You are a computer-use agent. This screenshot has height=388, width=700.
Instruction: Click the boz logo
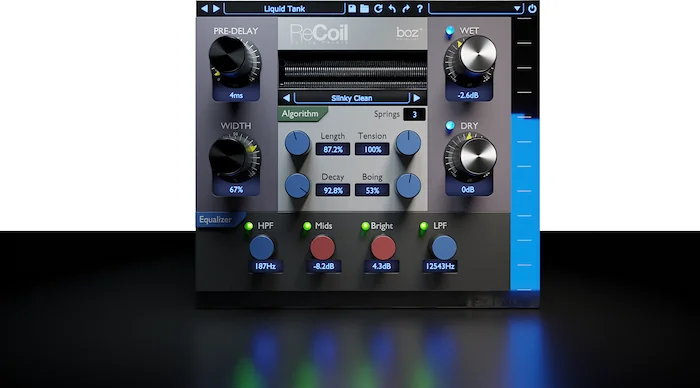coord(409,33)
